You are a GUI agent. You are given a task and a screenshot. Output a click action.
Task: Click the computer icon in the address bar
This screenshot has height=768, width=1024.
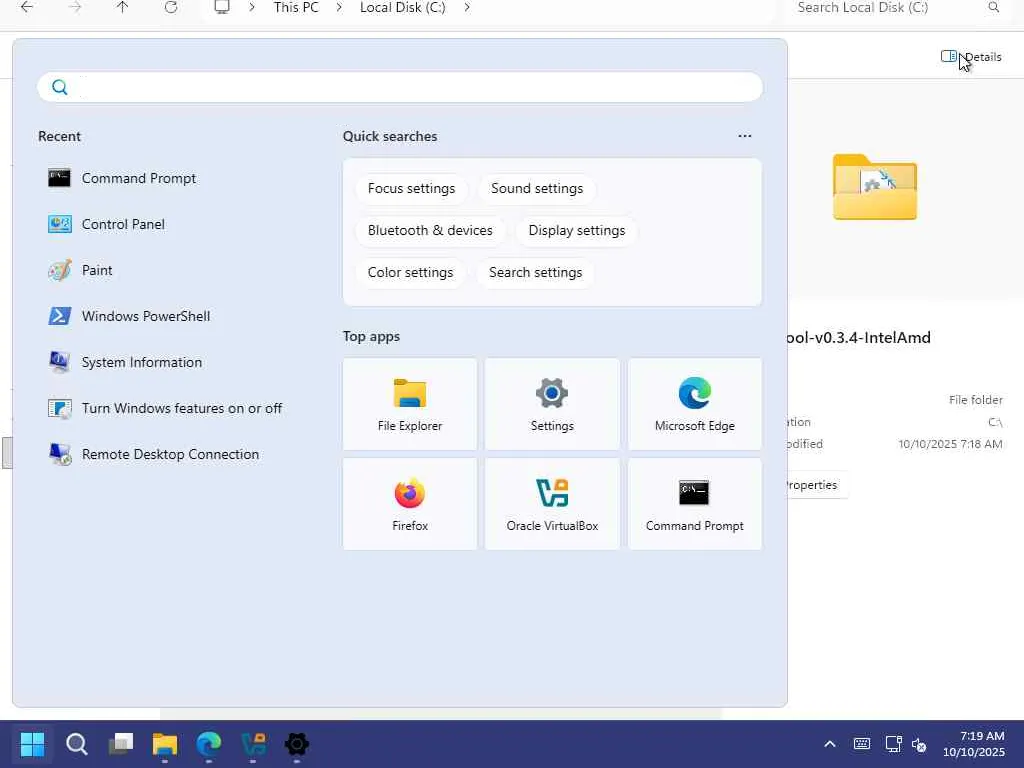coord(222,8)
